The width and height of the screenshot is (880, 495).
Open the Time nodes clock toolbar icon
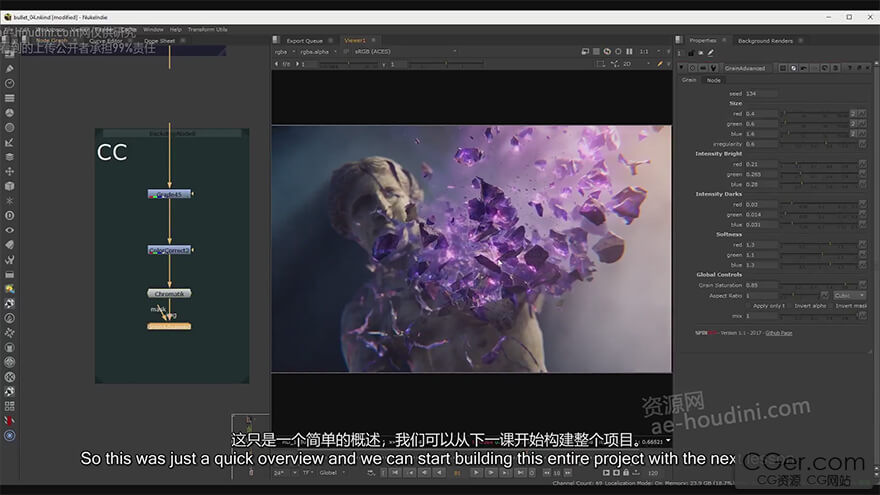click(10, 83)
